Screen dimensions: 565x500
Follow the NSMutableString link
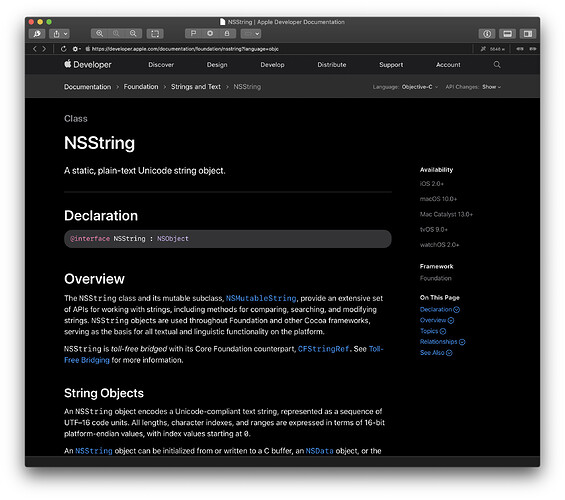[x=261, y=298]
